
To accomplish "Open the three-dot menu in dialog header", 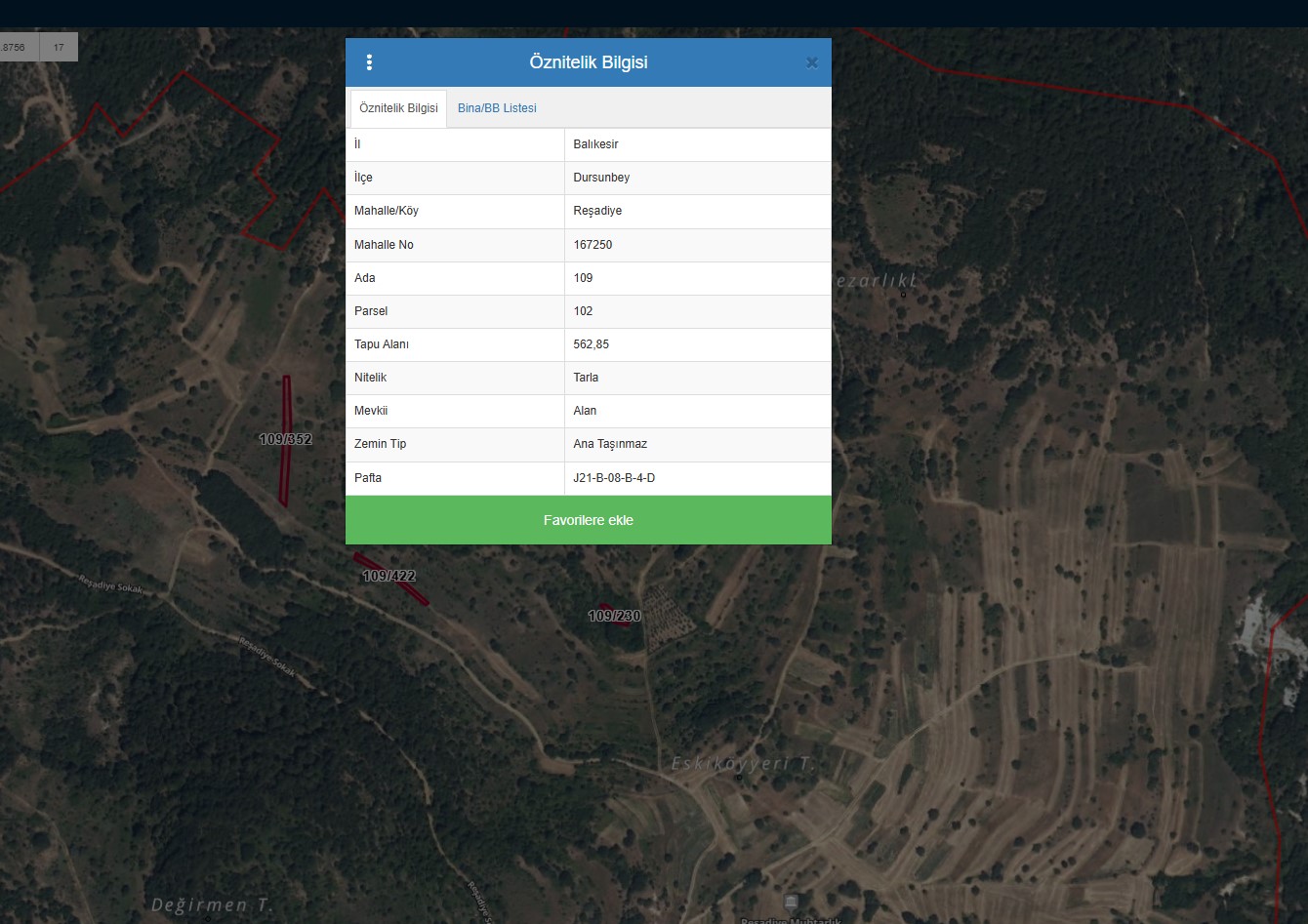I will pyautogui.click(x=369, y=62).
